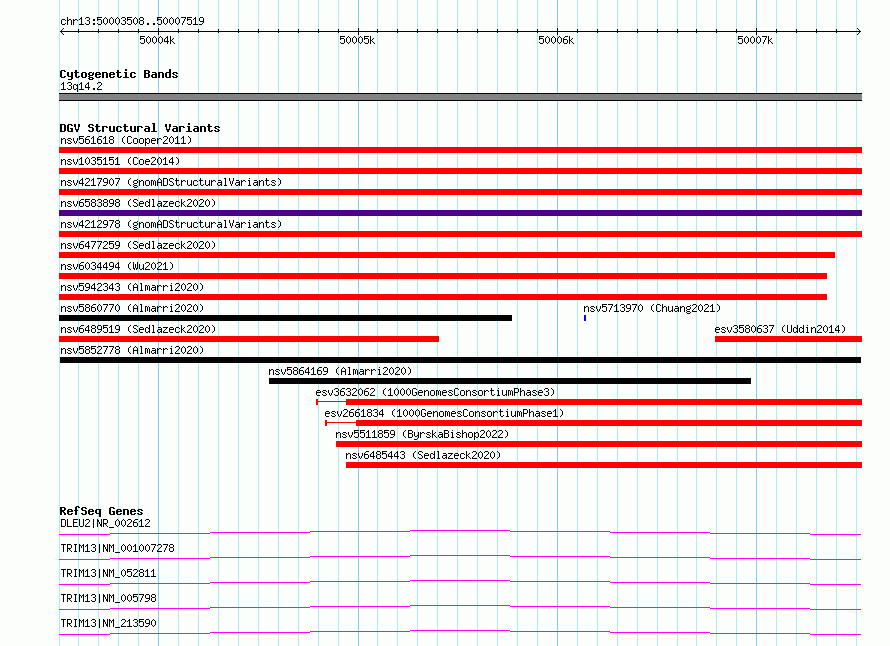Click the TRIM13|NM_052811 gene label
The image size is (890, 646).
(x=108, y=573)
